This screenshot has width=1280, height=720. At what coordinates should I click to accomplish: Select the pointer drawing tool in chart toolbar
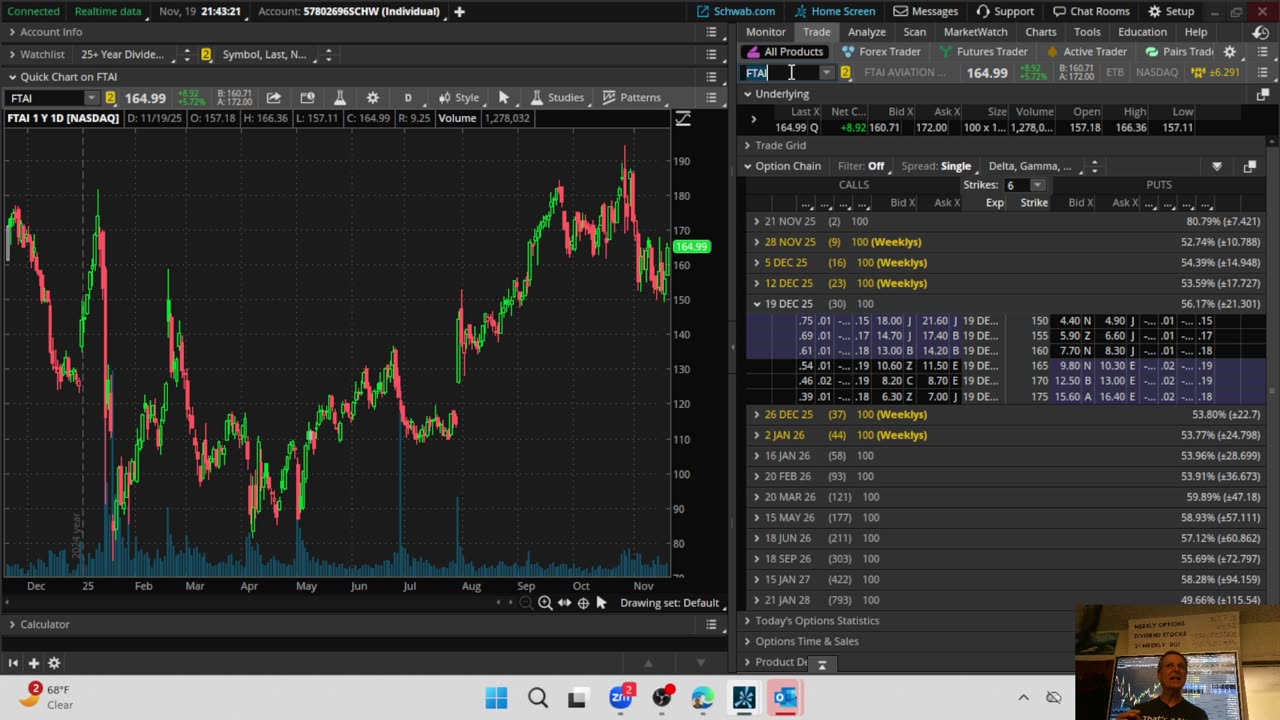coord(503,98)
